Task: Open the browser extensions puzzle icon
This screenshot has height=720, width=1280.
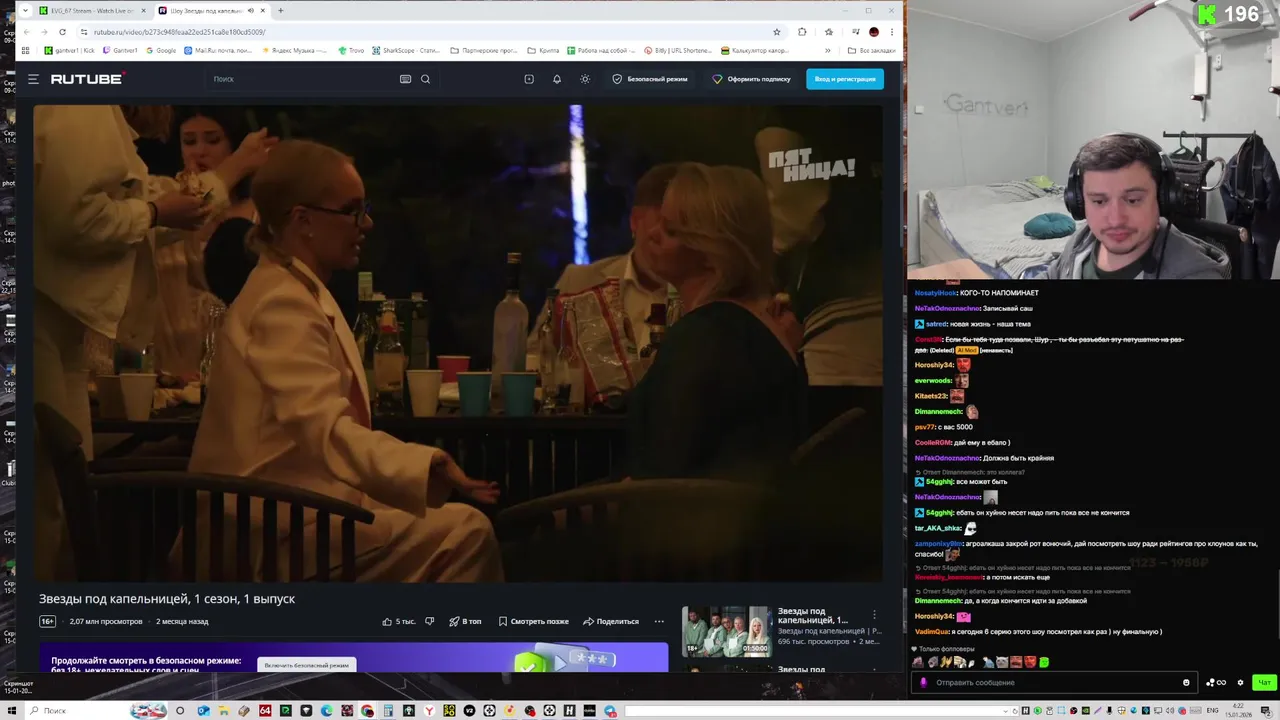Action: click(802, 32)
